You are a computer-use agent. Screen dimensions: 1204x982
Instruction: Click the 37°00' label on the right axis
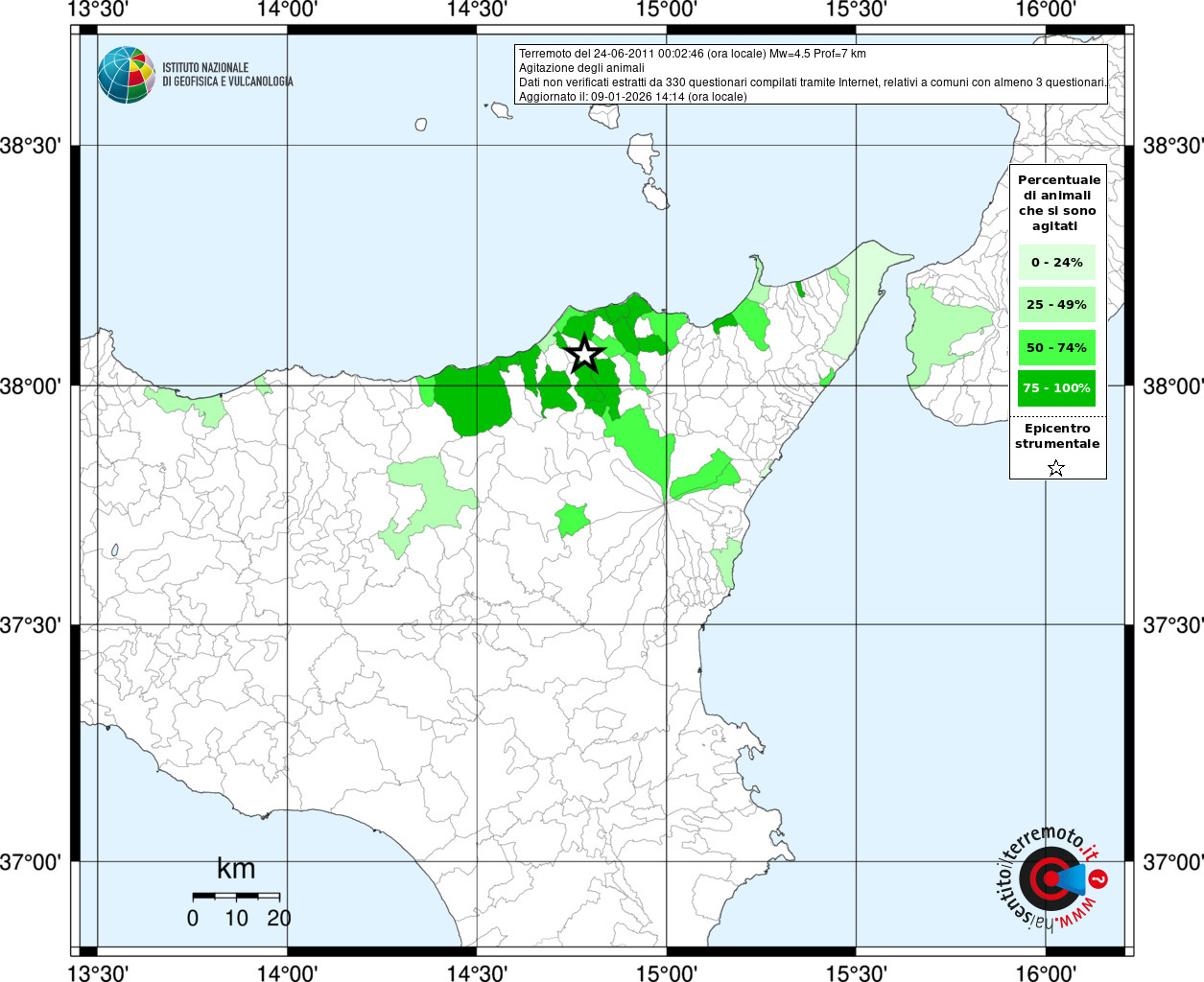click(x=1172, y=862)
